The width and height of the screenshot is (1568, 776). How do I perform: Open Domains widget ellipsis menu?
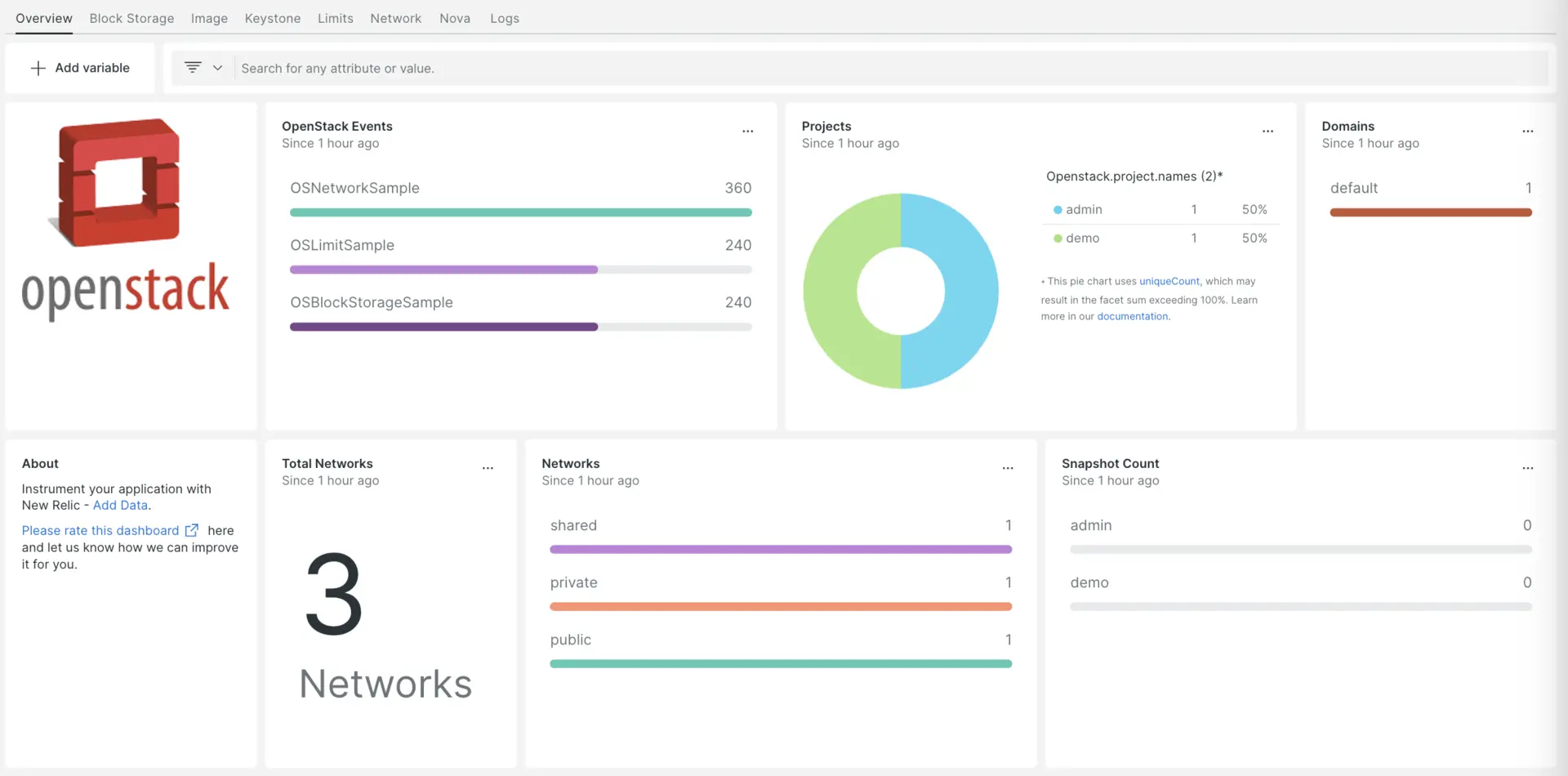coord(1527,131)
